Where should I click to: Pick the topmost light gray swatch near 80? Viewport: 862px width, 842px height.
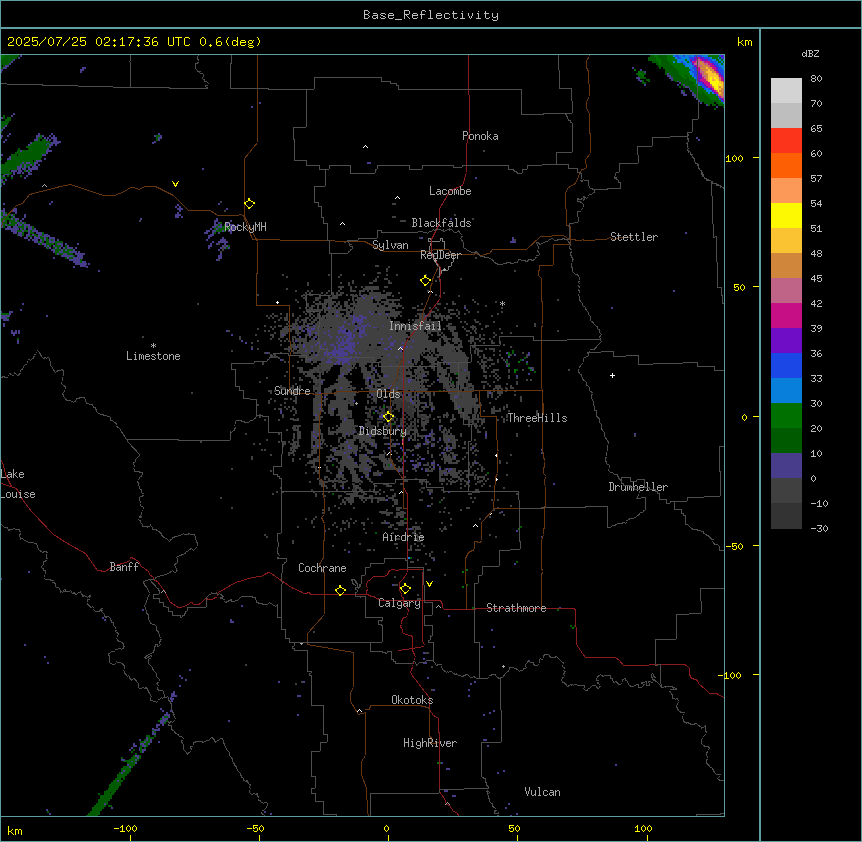[x=786, y=90]
